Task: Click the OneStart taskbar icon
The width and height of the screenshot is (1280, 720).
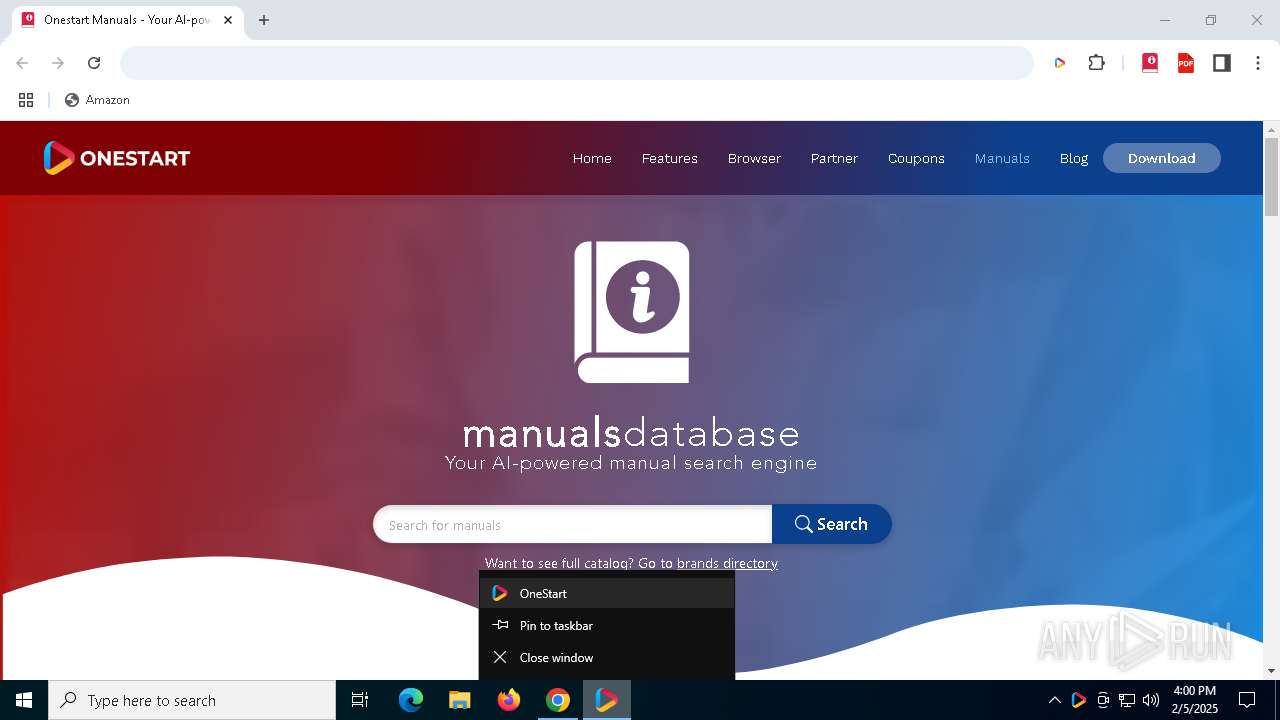Action: (x=607, y=700)
